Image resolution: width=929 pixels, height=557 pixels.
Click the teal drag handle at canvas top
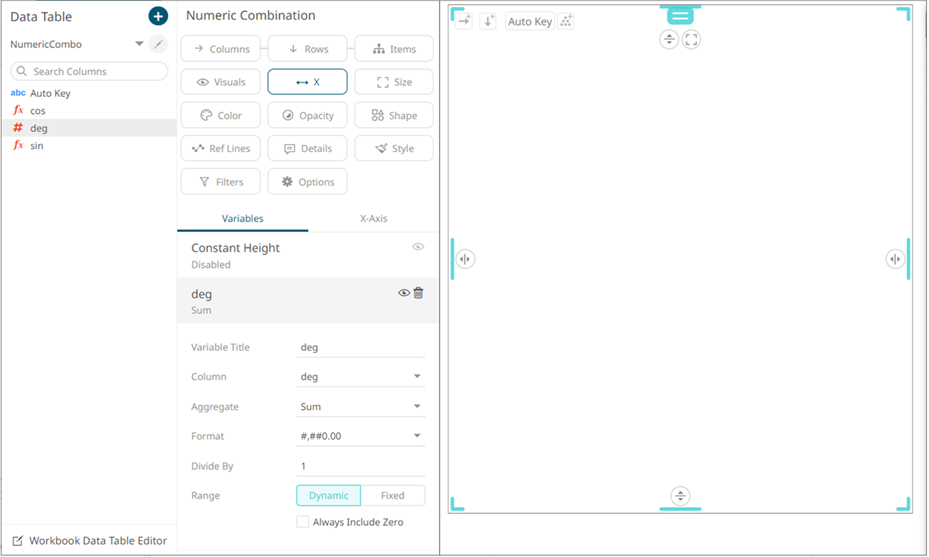pos(680,16)
